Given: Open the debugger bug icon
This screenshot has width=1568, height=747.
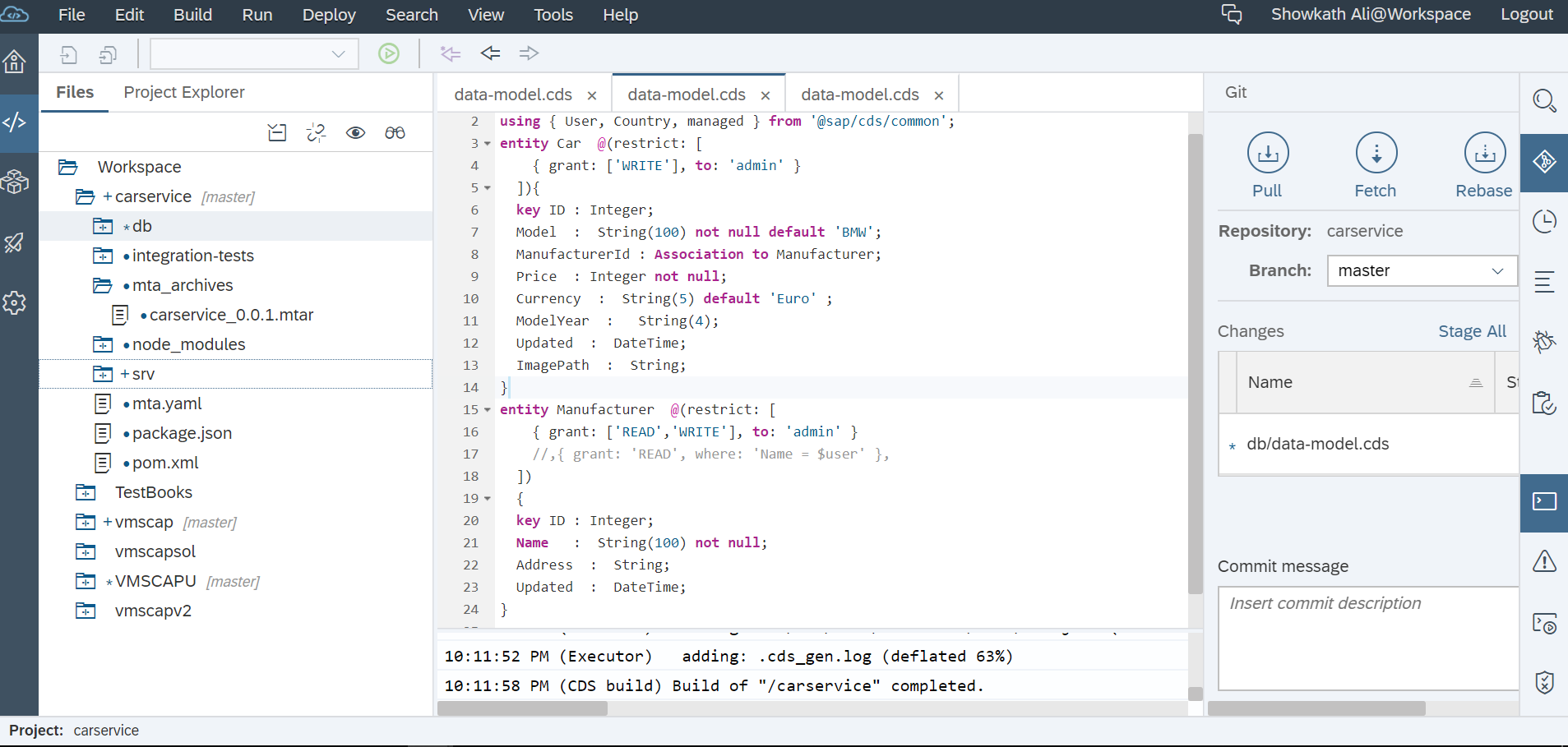Looking at the screenshot, I should tap(1546, 342).
